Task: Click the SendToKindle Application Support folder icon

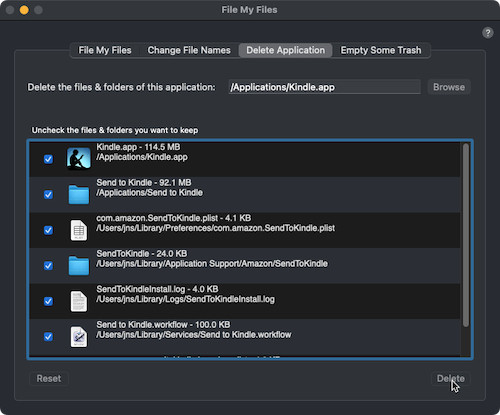Action: [79, 265]
